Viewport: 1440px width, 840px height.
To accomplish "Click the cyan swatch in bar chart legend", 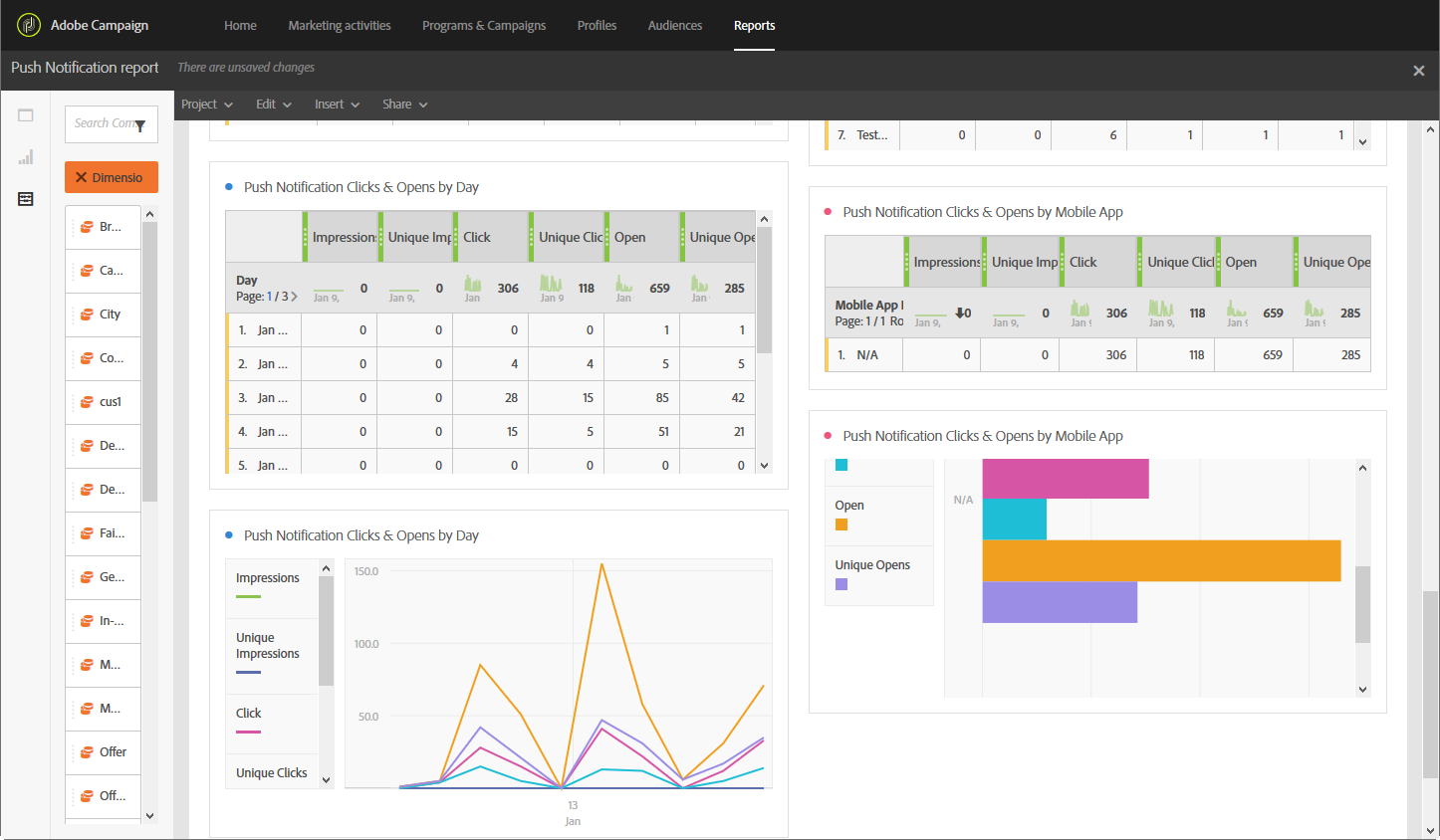I will point(841,465).
